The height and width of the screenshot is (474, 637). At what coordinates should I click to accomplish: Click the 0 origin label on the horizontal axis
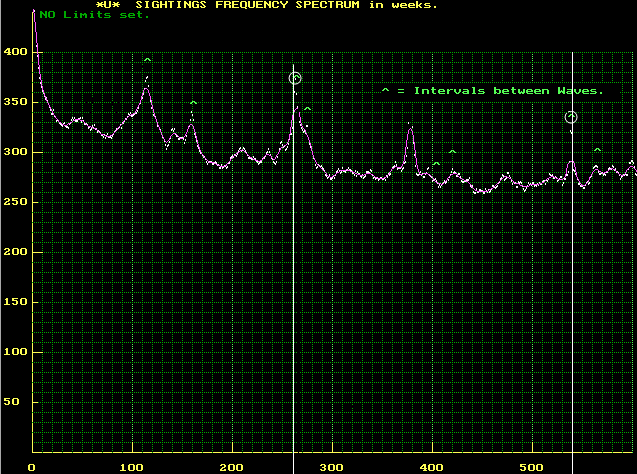pyautogui.click(x=32, y=467)
